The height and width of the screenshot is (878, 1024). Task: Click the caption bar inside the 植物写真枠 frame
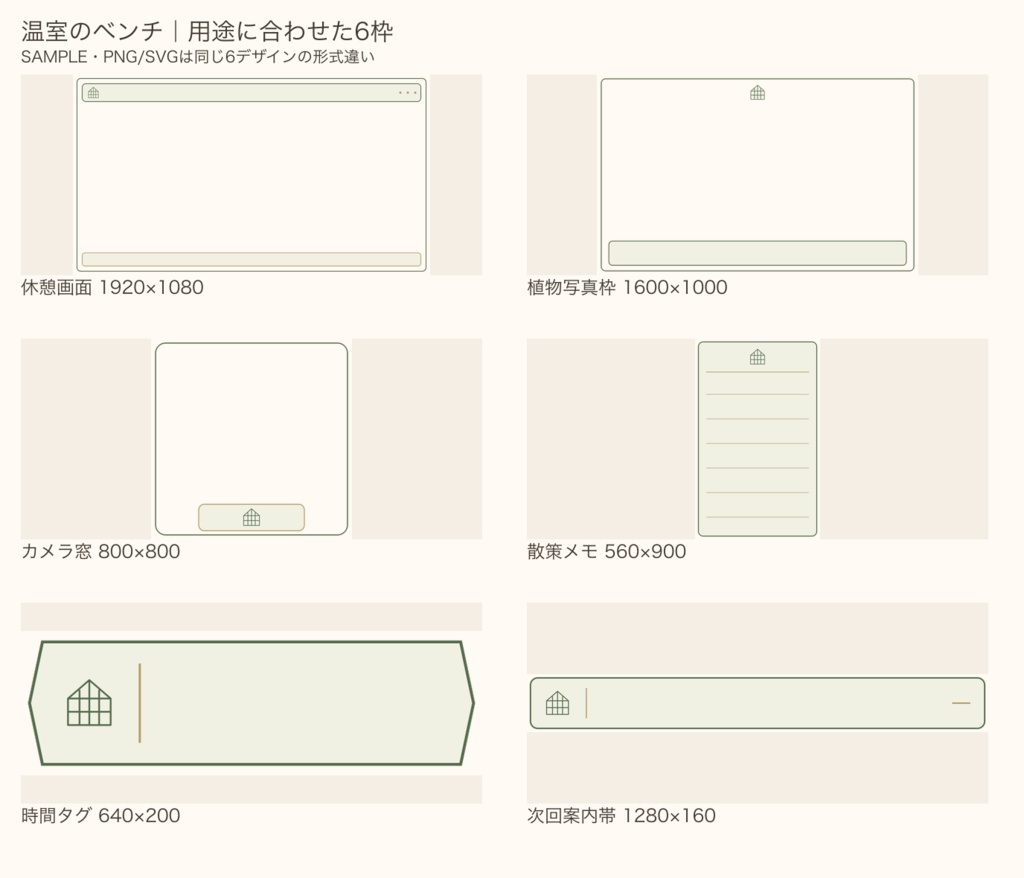(758, 253)
